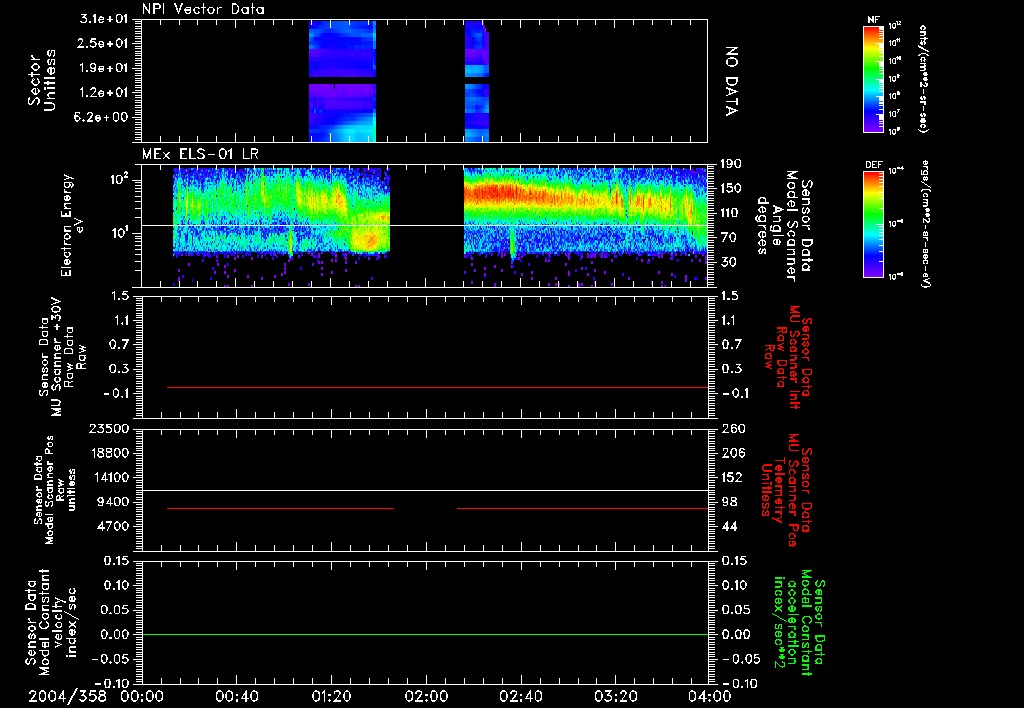Screen dimensions: 1024x708
Task: Click the 04:00 time tick label
Action: pos(710,696)
